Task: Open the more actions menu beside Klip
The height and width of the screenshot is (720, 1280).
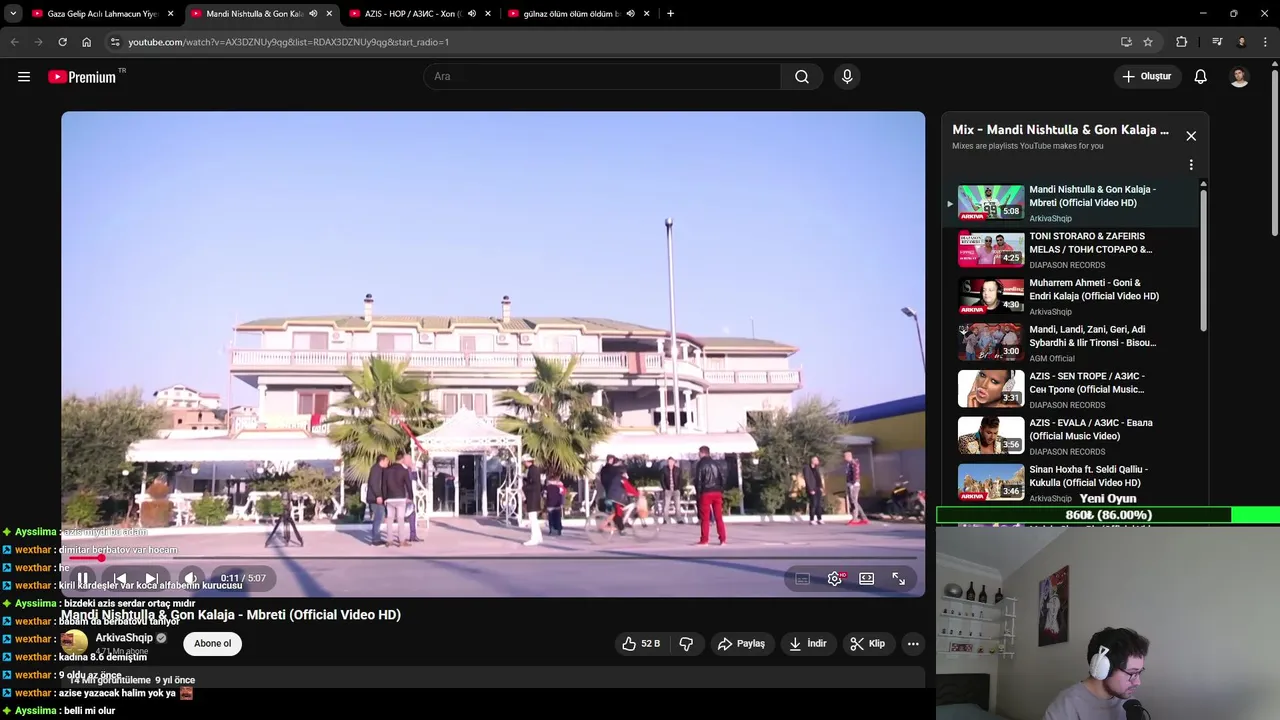Action: point(913,644)
